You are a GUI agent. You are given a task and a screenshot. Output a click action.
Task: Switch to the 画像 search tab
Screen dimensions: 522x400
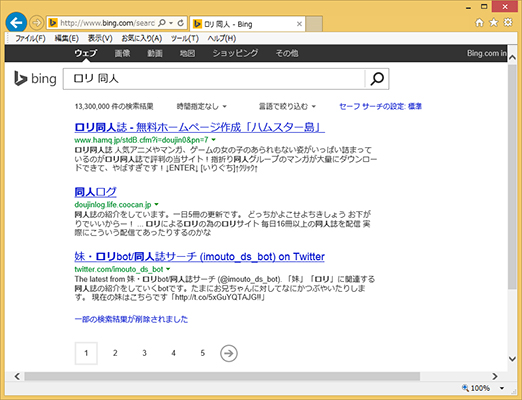pyautogui.click(x=122, y=53)
